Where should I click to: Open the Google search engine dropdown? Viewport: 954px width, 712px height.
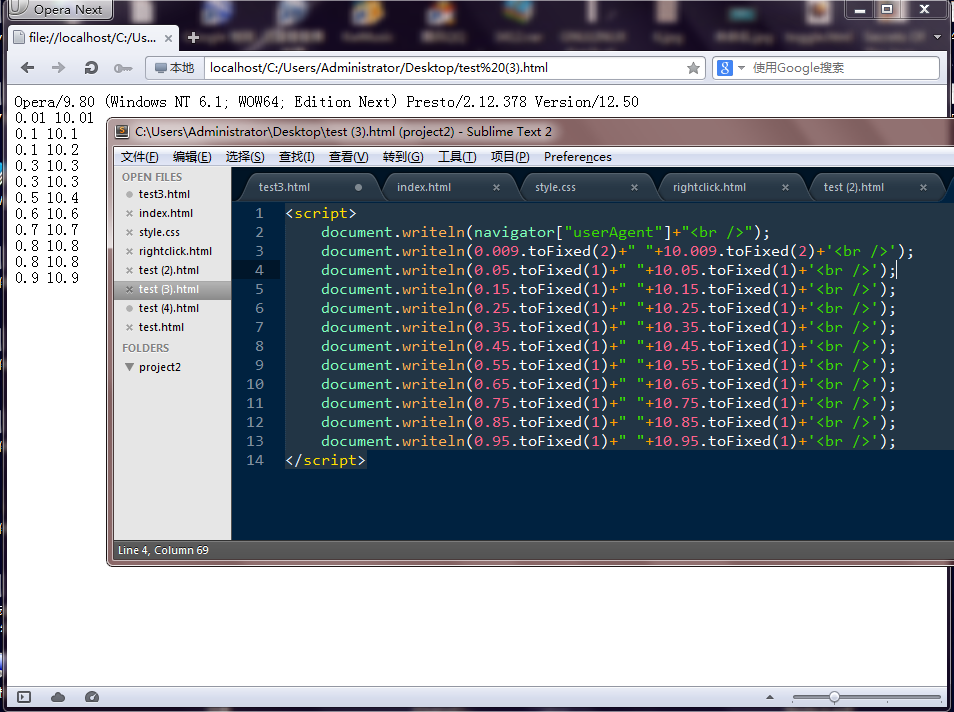(x=741, y=68)
